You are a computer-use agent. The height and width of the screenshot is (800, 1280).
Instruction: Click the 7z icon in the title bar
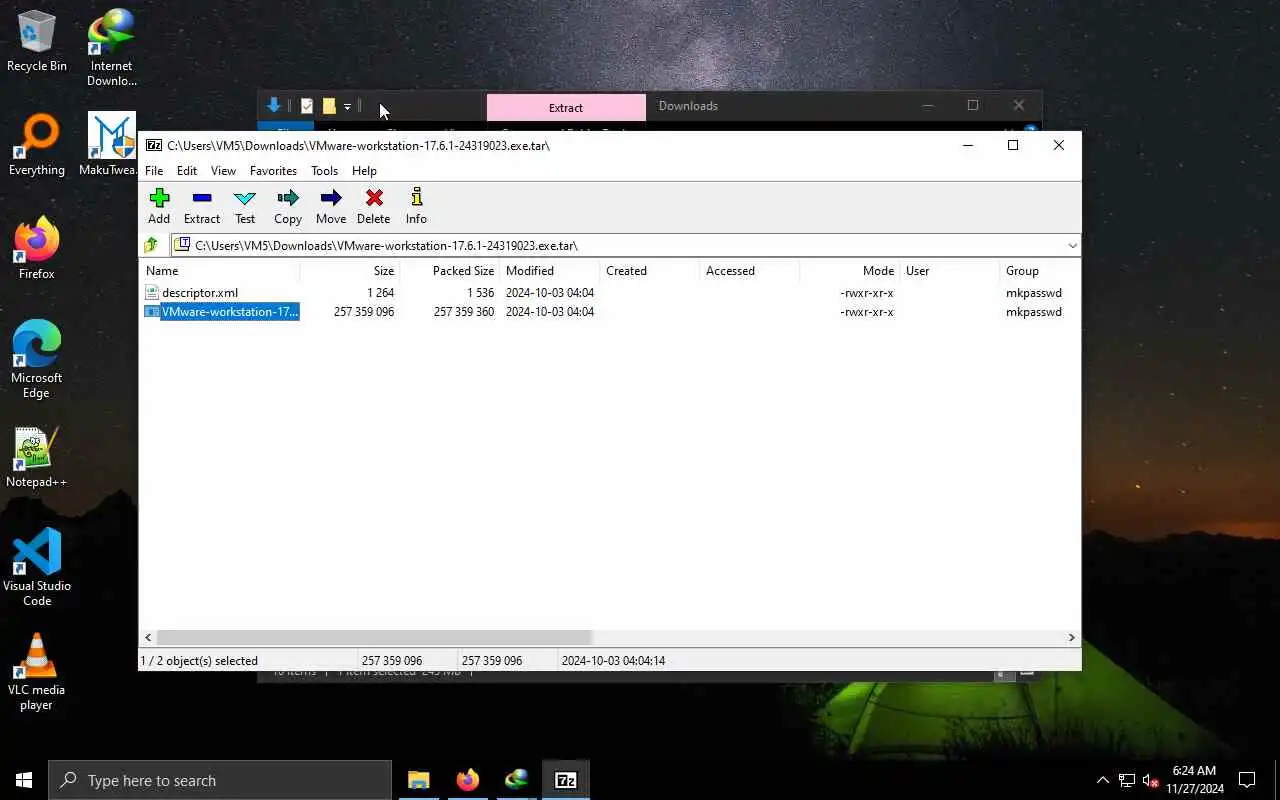tap(154, 145)
